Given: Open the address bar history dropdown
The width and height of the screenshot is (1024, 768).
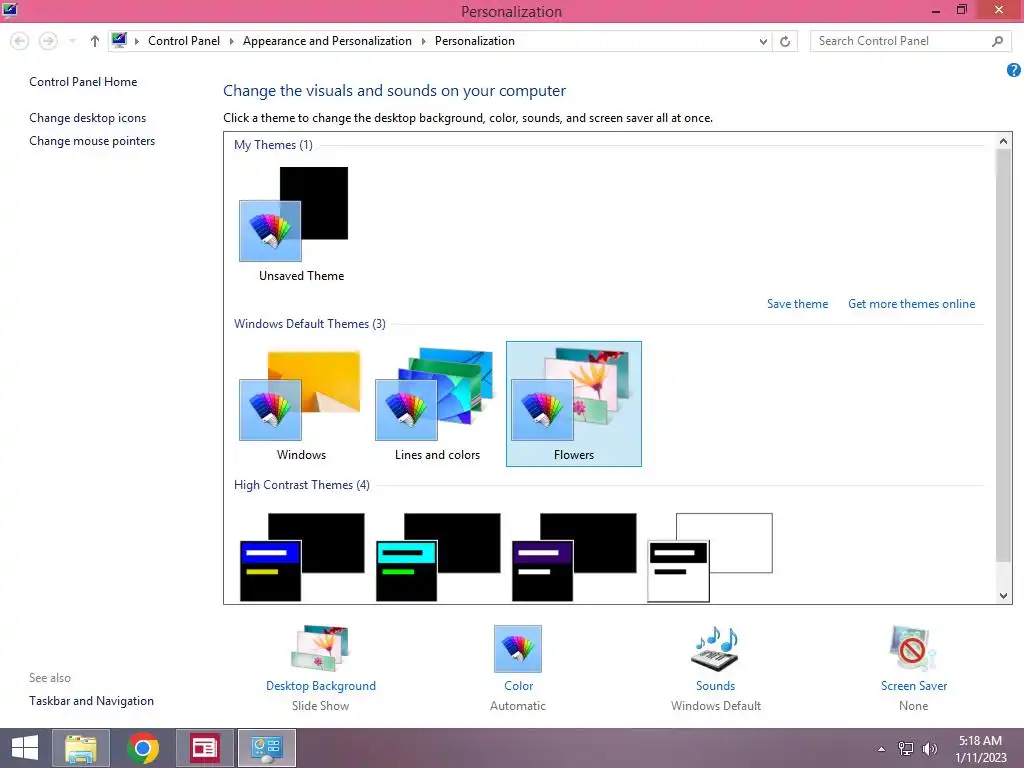Looking at the screenshot, I should click(763, 41).
